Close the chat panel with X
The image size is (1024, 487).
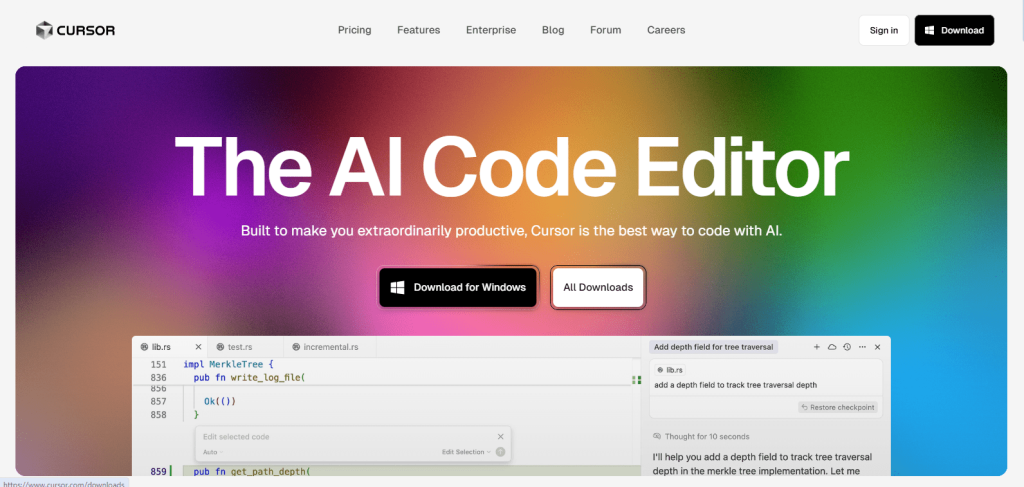tap(878, 347)
